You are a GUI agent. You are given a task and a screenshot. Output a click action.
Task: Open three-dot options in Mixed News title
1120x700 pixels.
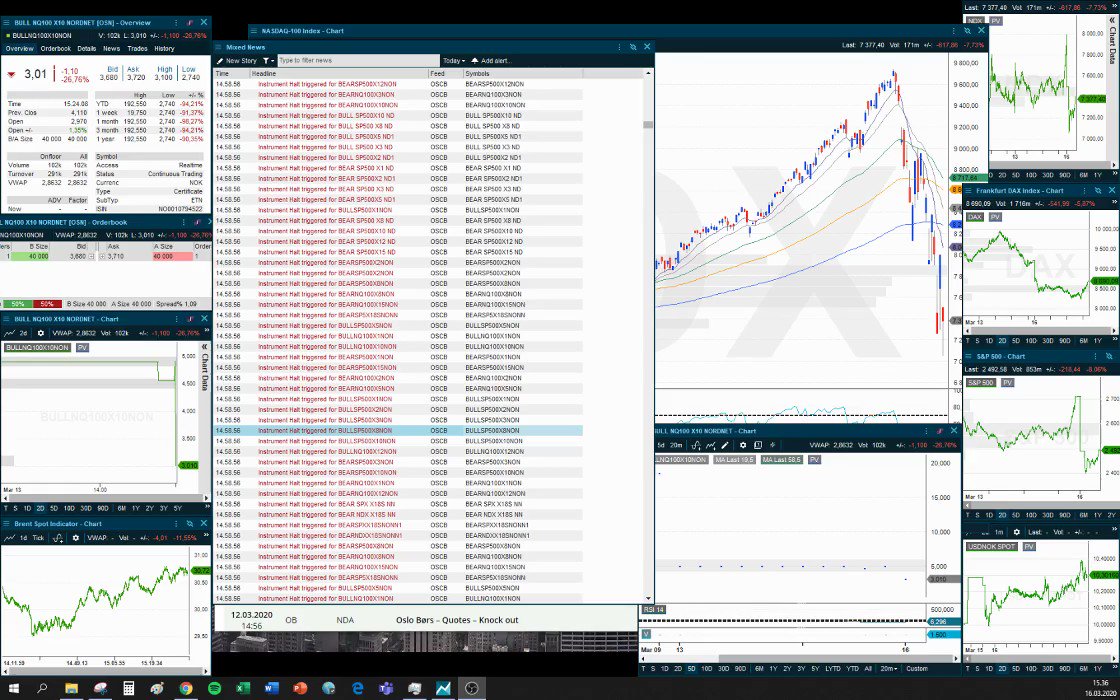pyautogui.click(x=619, y=46)
